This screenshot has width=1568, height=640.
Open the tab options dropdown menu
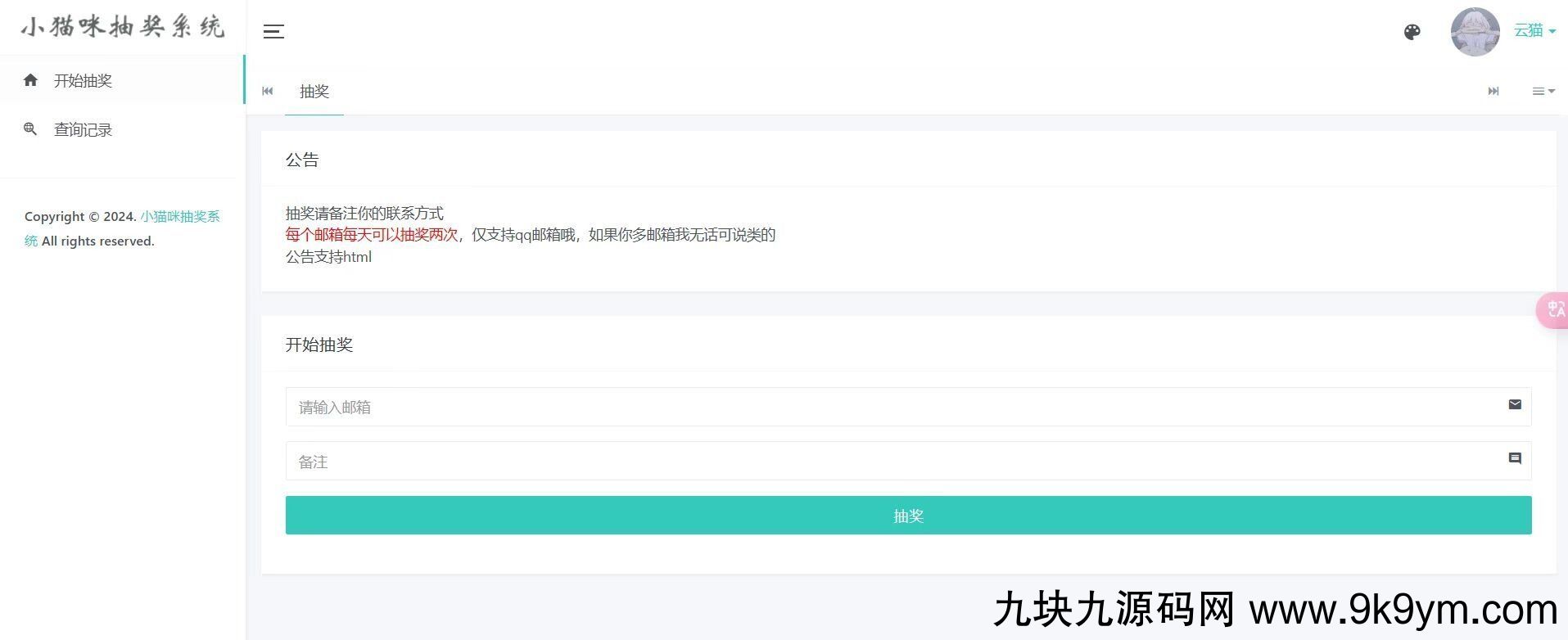(1543, 92)
